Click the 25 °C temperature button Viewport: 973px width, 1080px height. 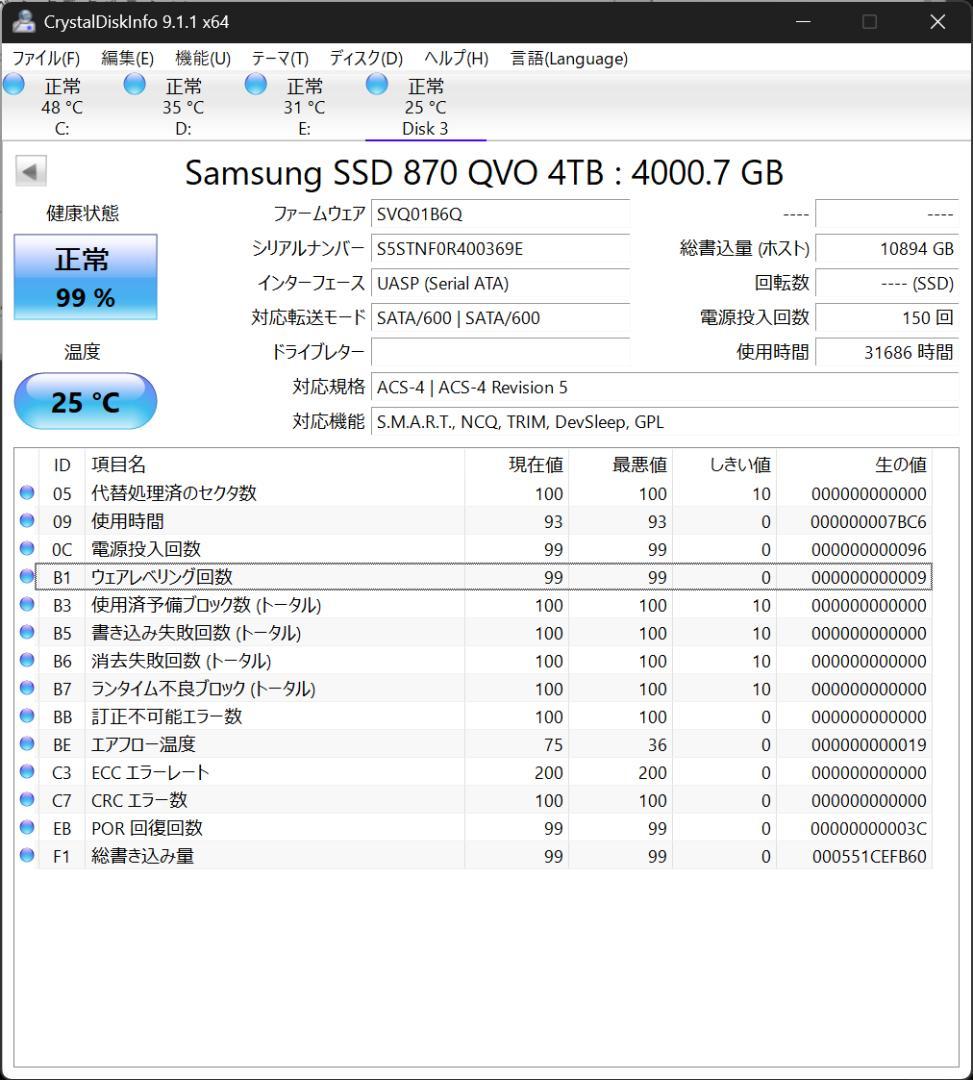click(85, 402)
